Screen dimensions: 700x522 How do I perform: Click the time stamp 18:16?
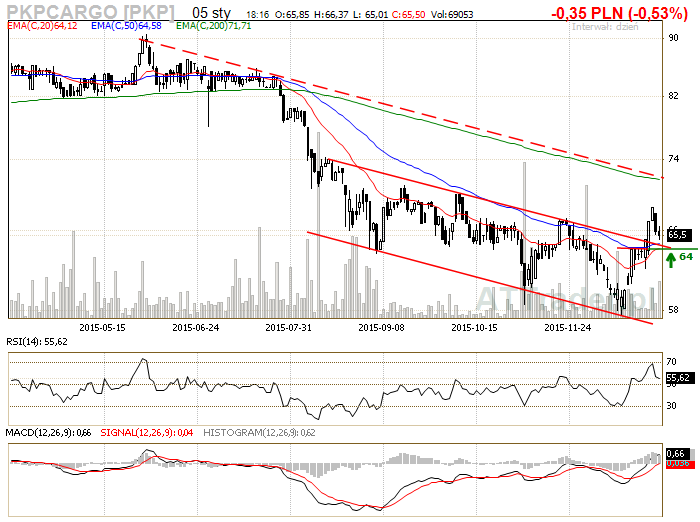pos(258,15)
